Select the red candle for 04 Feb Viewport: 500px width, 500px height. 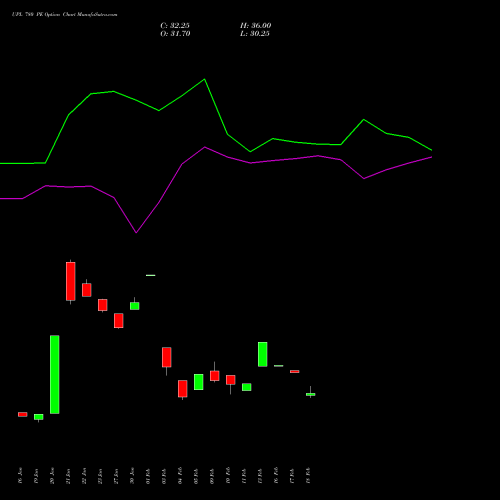click(x=183, y=389)
